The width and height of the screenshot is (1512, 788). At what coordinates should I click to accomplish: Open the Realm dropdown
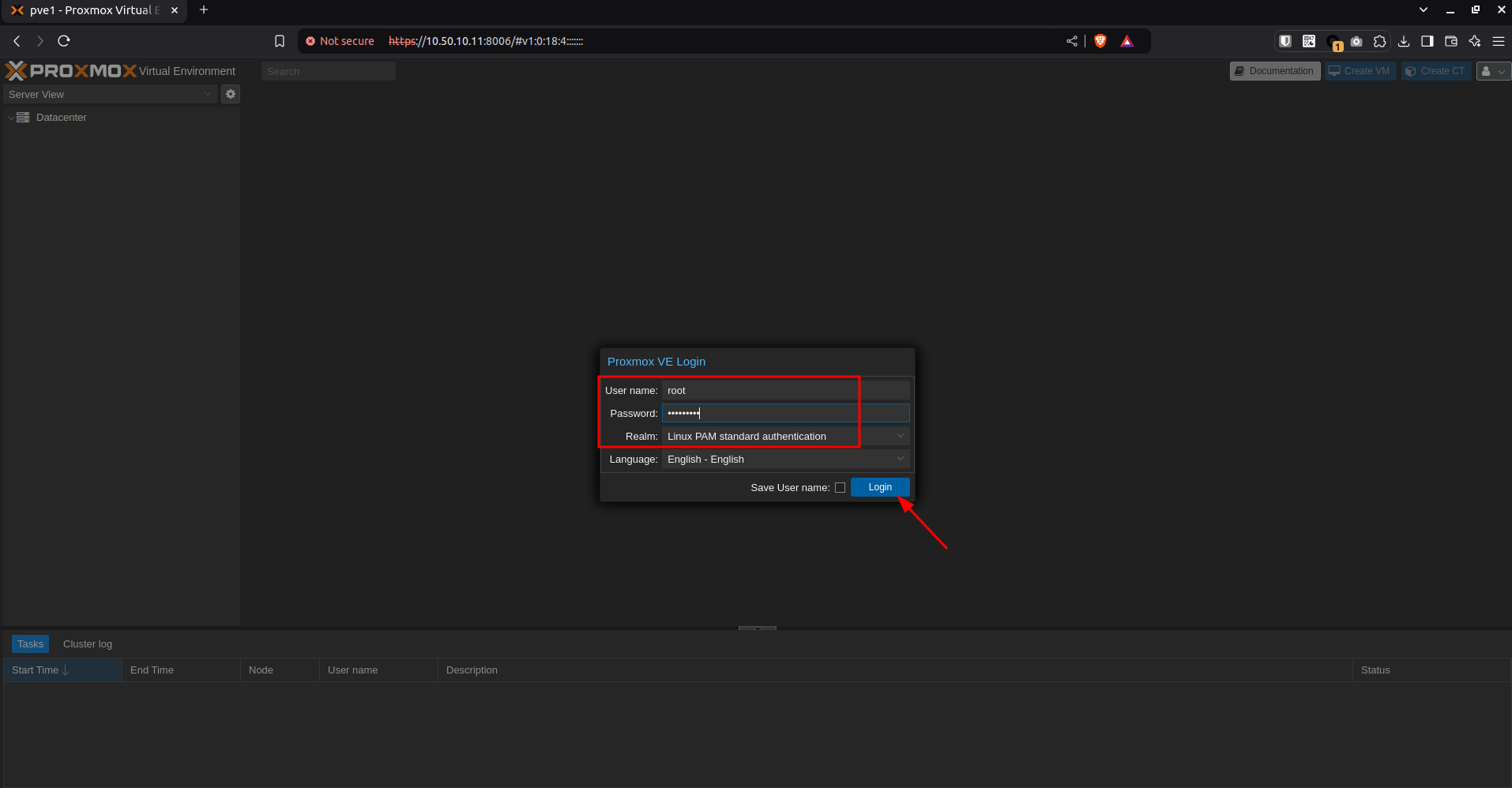[900, 436]
